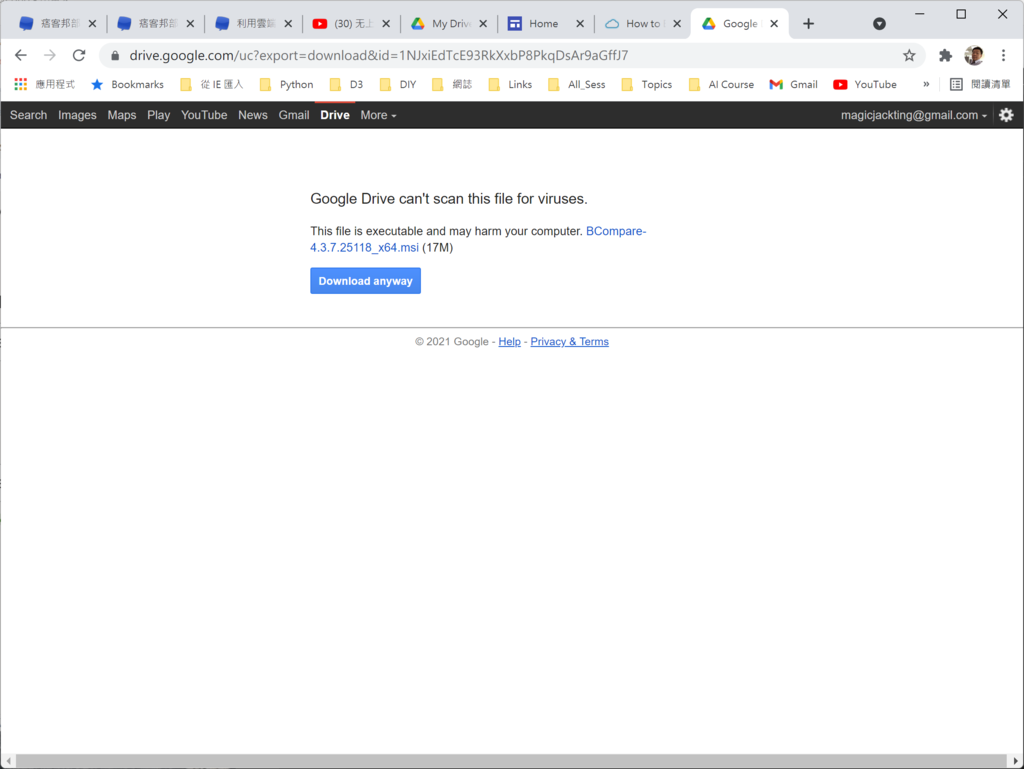Go to Play in Google bar
Screen dimensions: 1024x769
click(158, 115)
